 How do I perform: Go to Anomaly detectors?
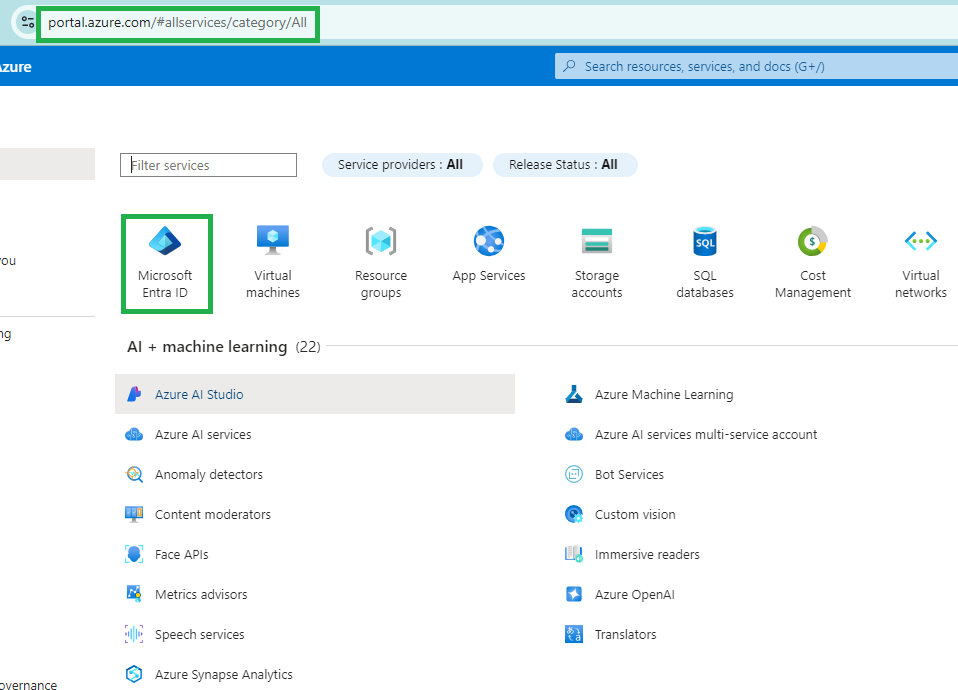pyautogui.click(x=209, y=474)
